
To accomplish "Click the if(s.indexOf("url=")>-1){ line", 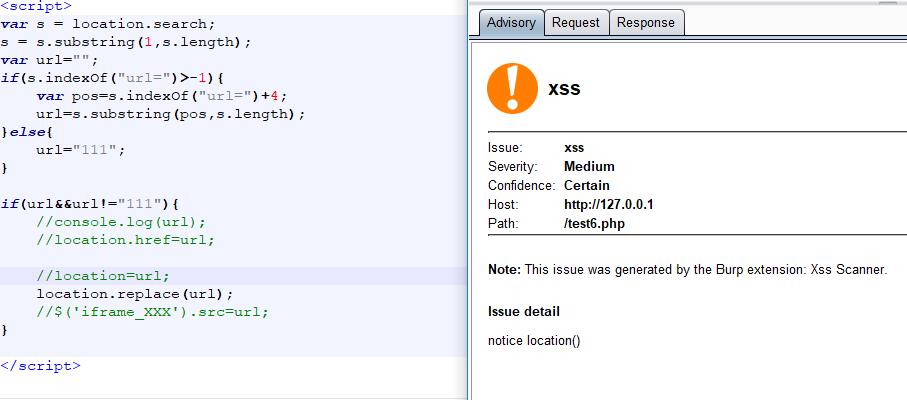I will coord(112,78).
